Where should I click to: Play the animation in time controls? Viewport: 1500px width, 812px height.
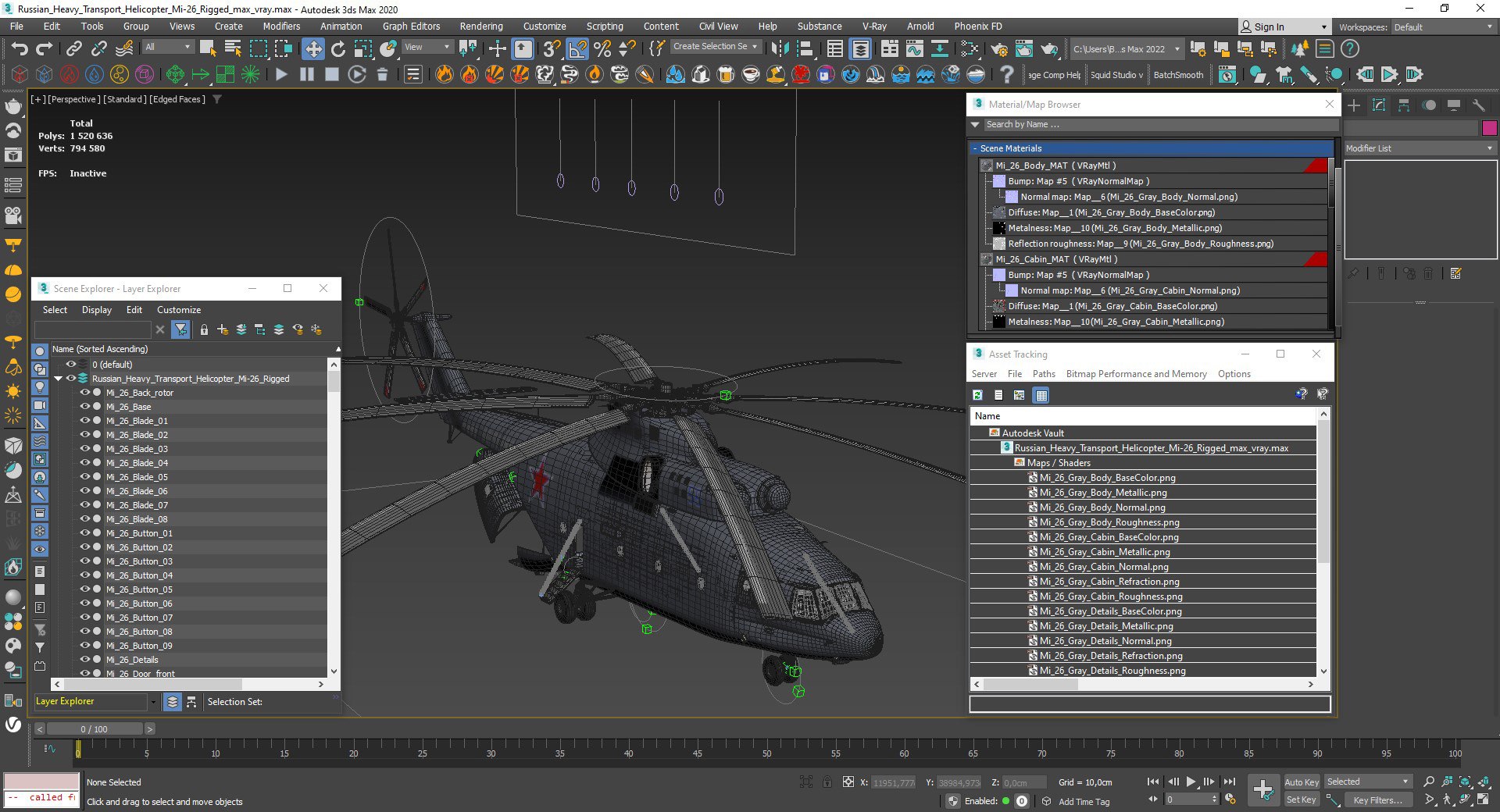point(1191,782)
